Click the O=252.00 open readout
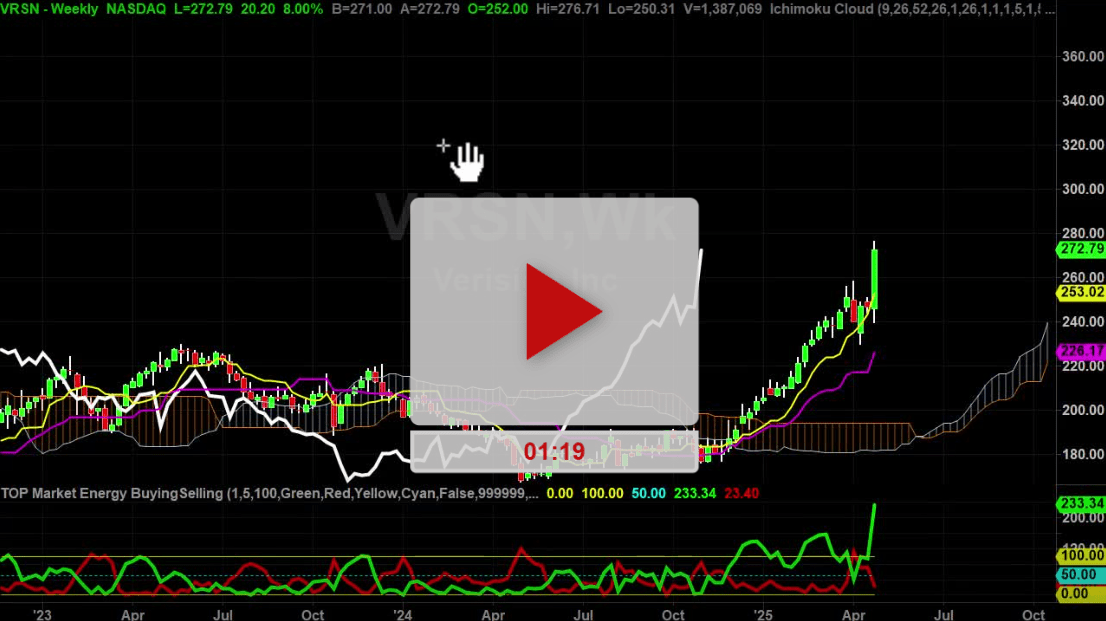The height and width of the screenshot is (621, 1106). pos(497,9)
